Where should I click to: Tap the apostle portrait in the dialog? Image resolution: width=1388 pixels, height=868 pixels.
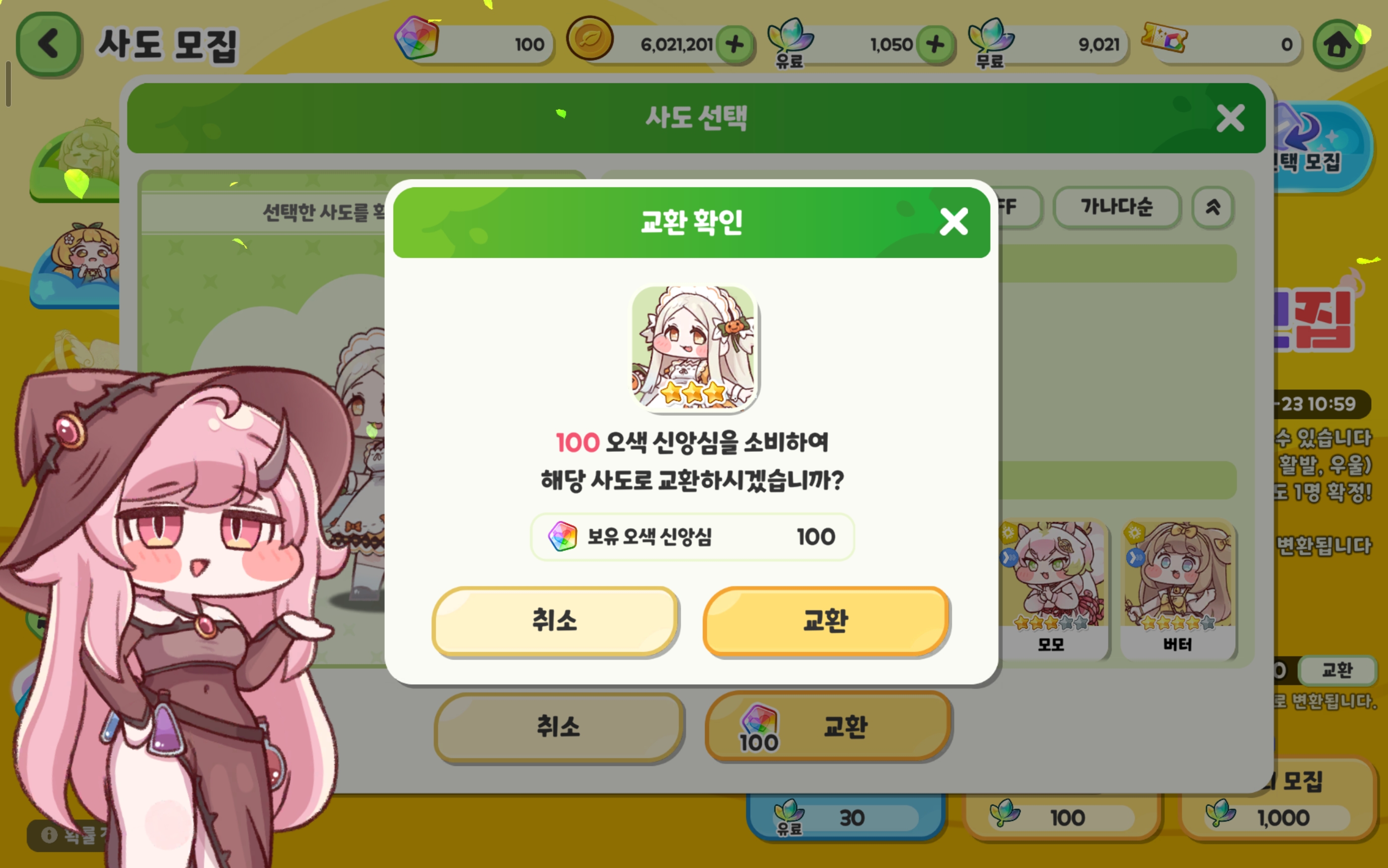coord(693,348)
